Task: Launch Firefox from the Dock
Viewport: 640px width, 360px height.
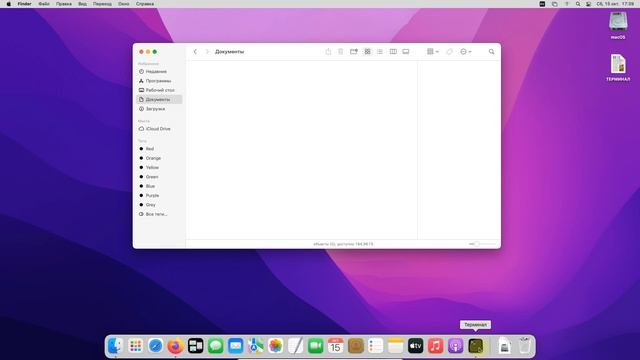Action: coord(176,346)
